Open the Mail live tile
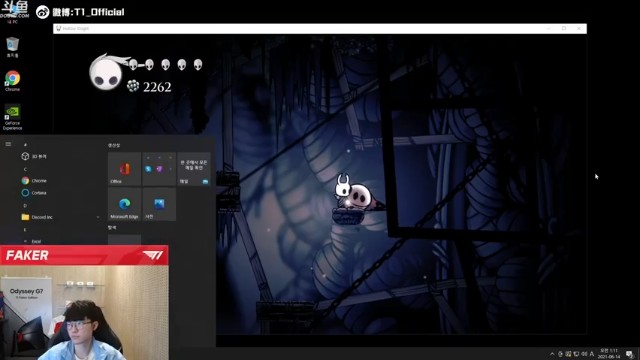This screenshot has width=640, height=360. [x=194, y=169]
